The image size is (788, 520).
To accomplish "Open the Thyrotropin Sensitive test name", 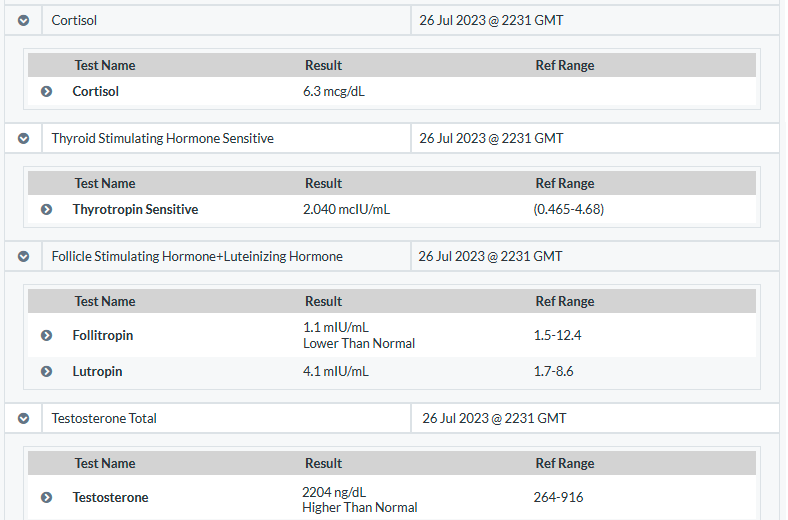I will pos(135,210).
